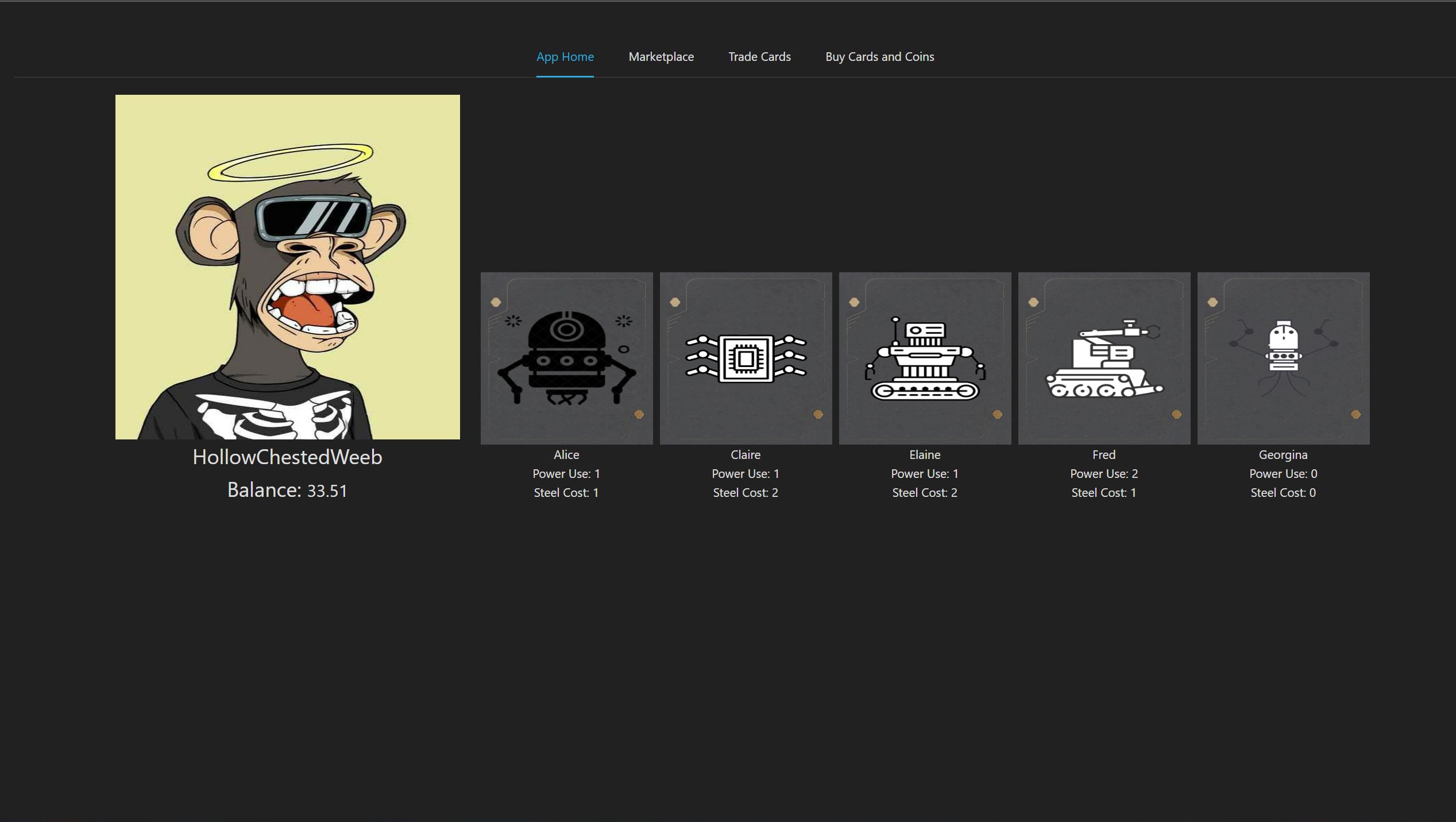Click the Alice card name label
The height and width of the screenshot is (822, 1456).
(x=566, y=455)
